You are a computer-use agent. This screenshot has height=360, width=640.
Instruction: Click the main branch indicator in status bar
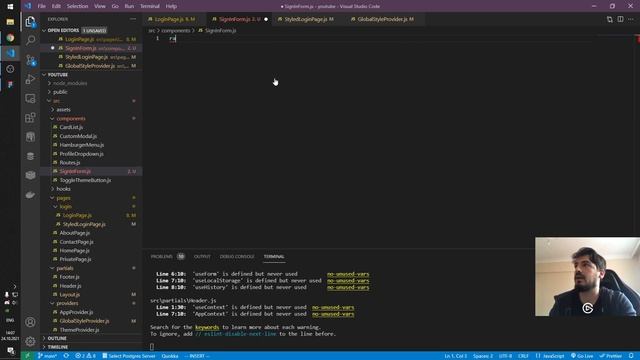tap(47, 356)
